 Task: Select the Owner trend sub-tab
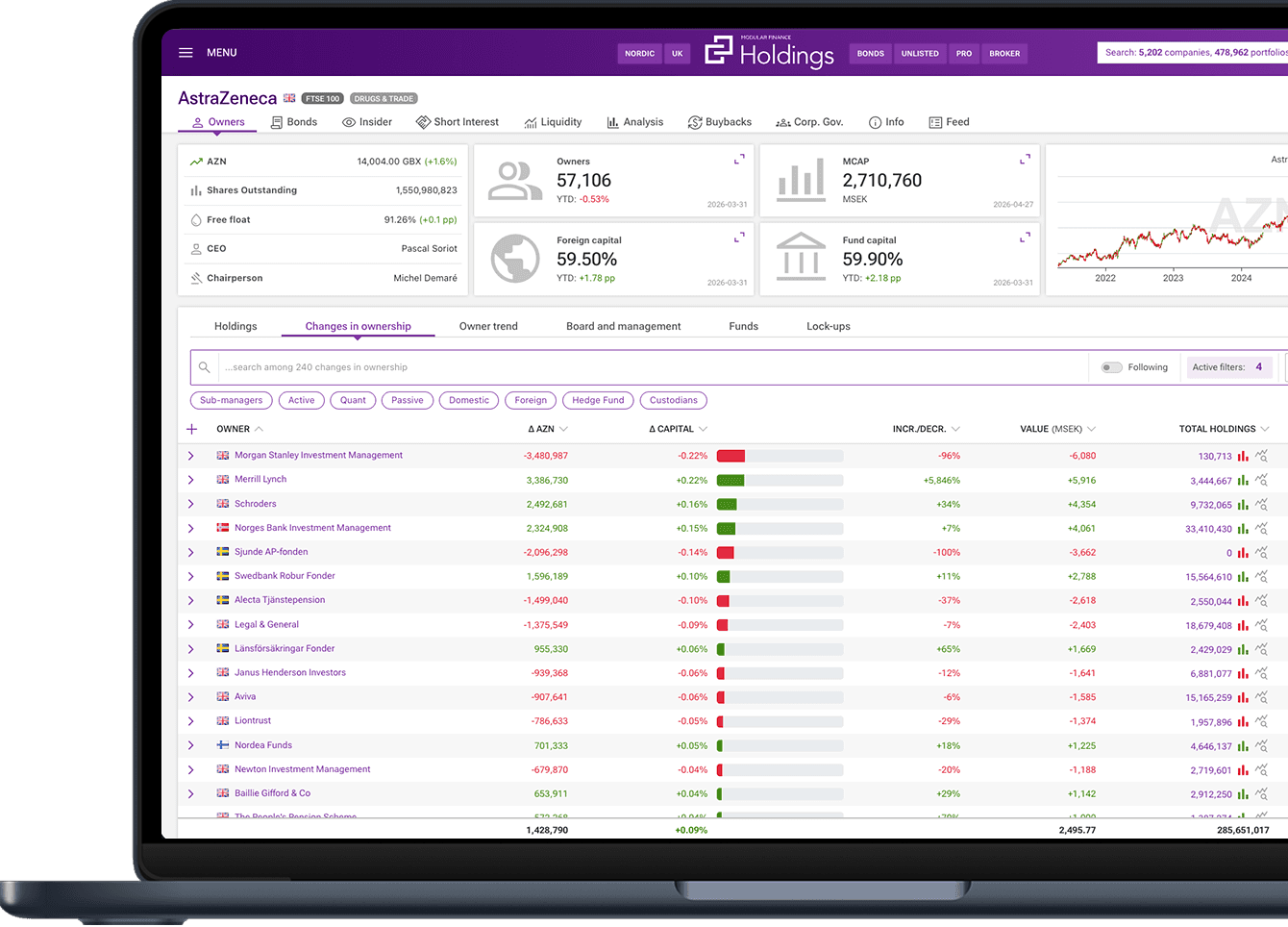(488, 326)
